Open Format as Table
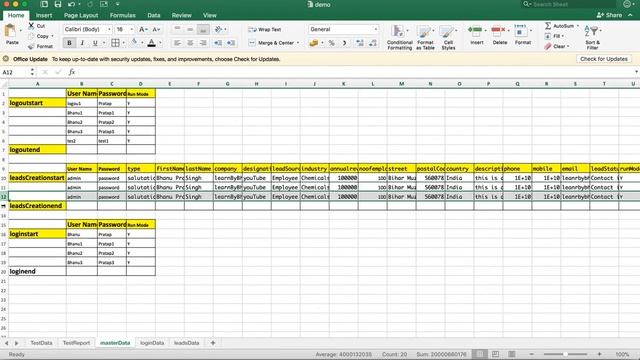This screenshot has width=640, height=360. pyautogui.click(x=425, y=37)
